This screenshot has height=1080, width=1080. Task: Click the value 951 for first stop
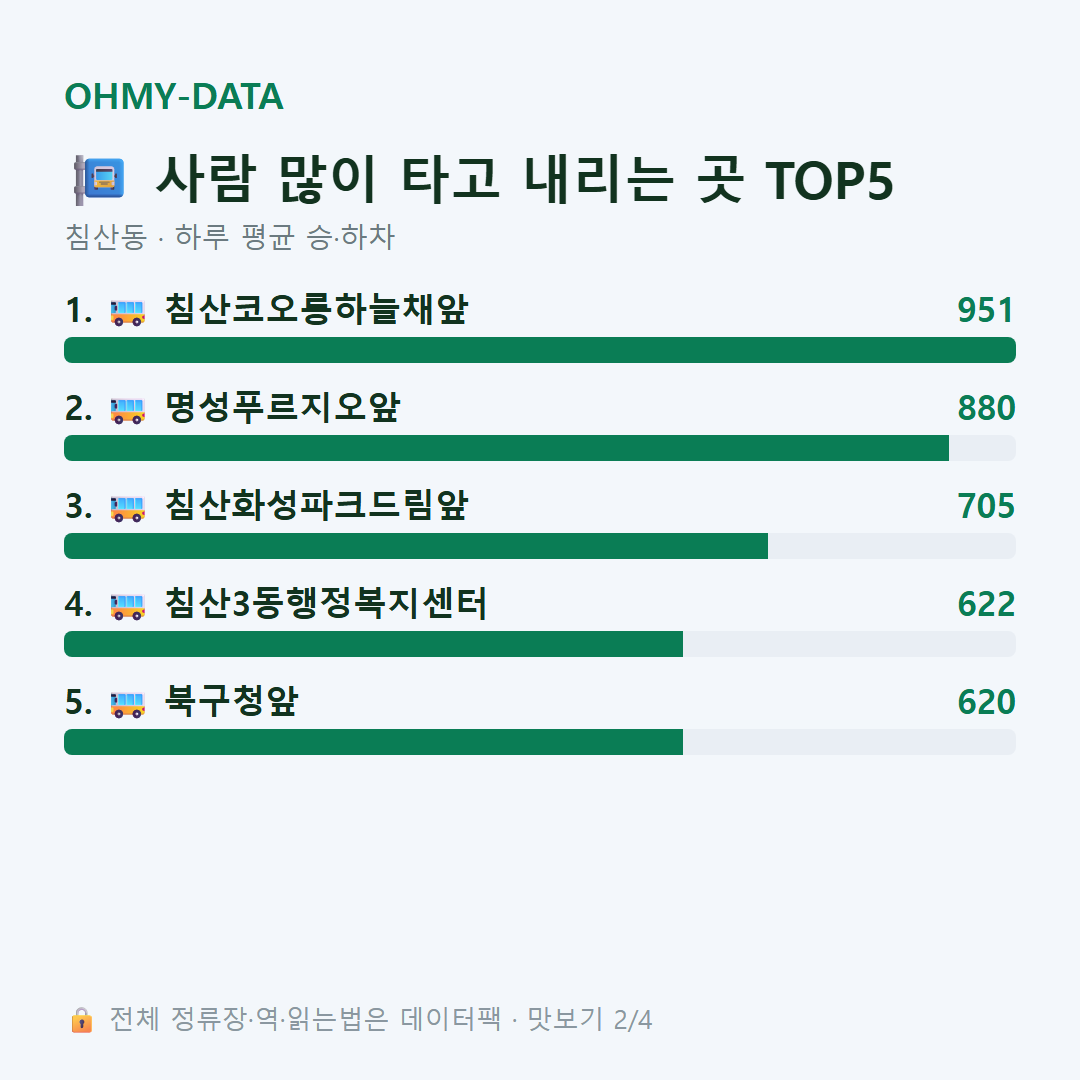[986, 310]
